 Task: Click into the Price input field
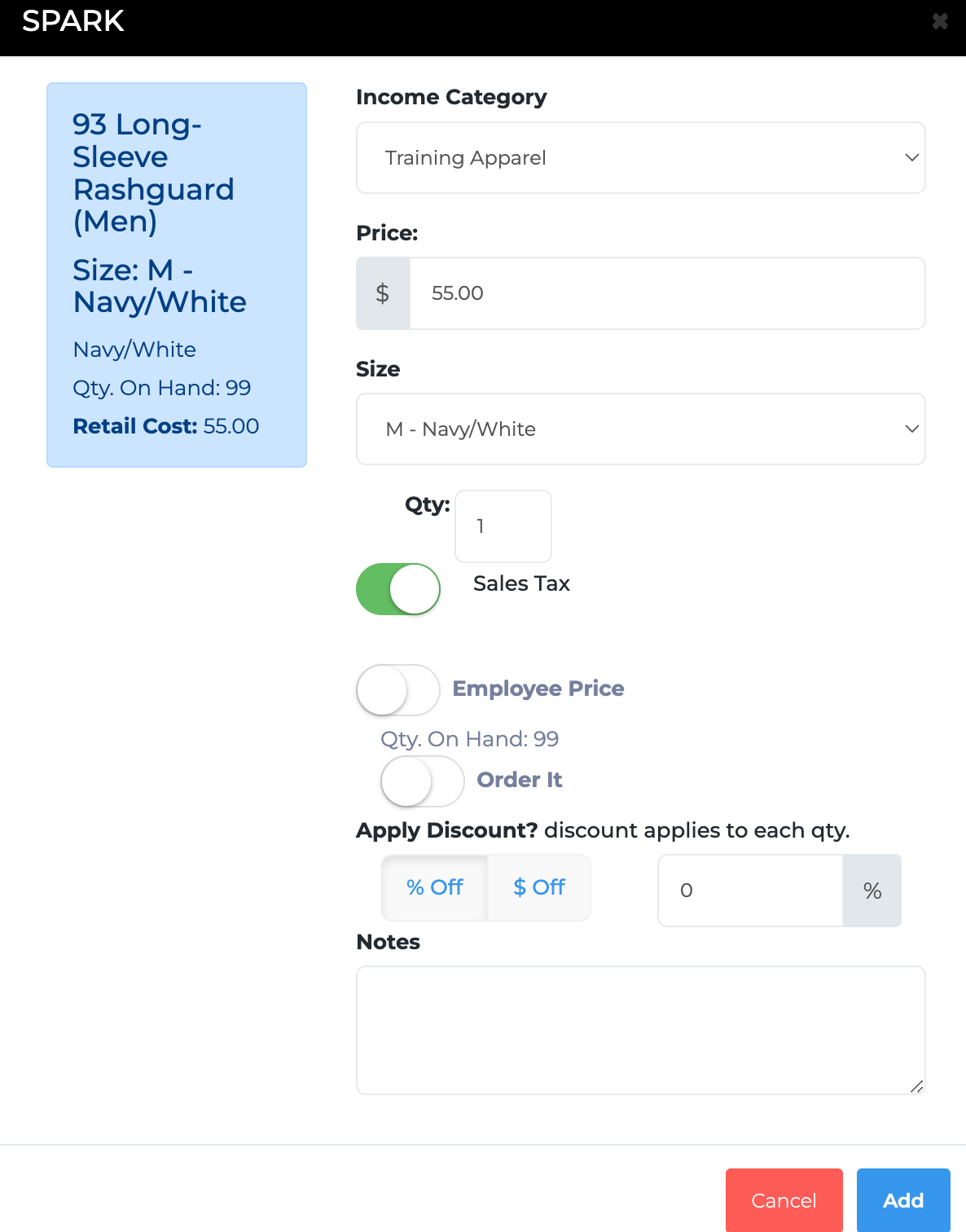tap(666, 293)
